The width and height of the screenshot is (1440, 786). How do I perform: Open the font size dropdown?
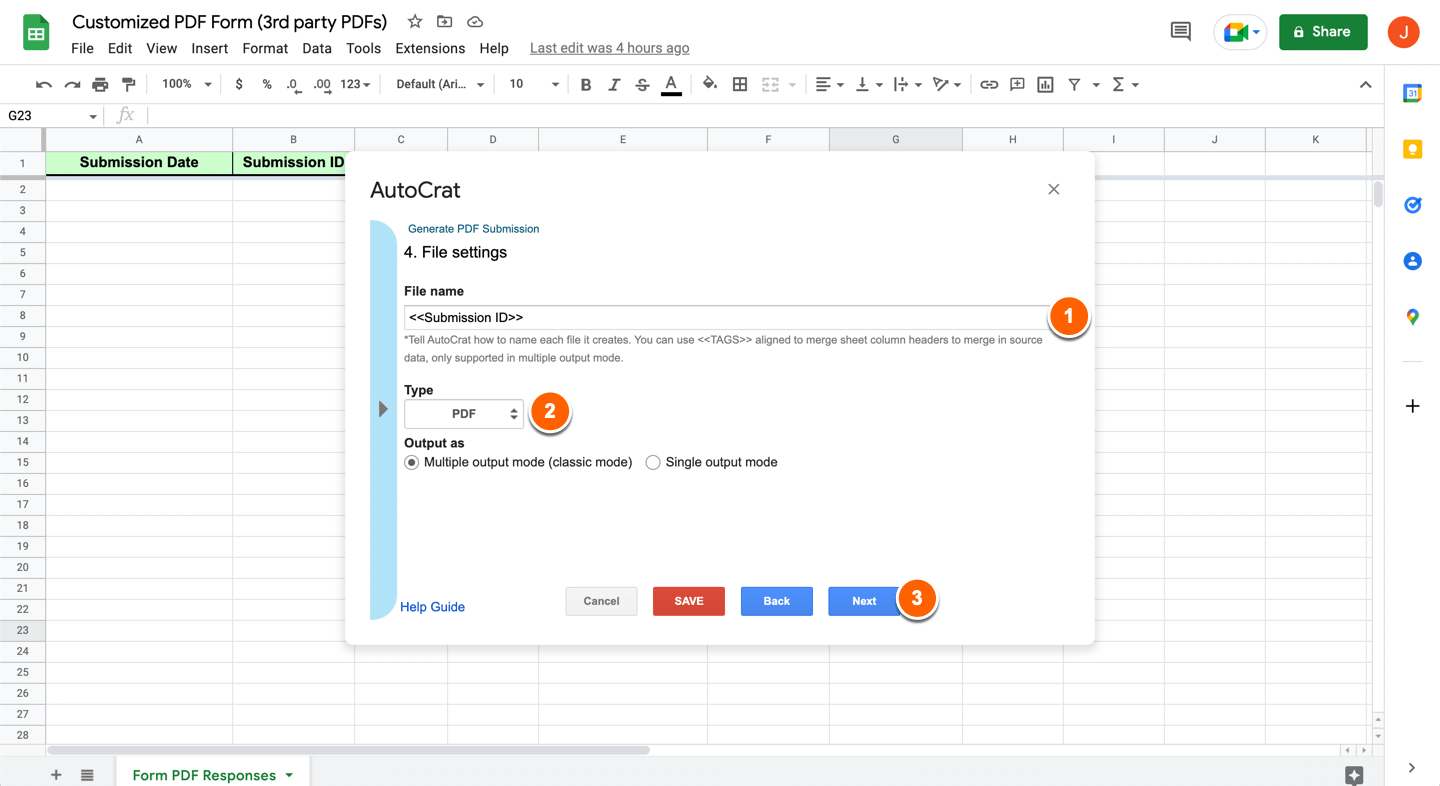[534, 85]
